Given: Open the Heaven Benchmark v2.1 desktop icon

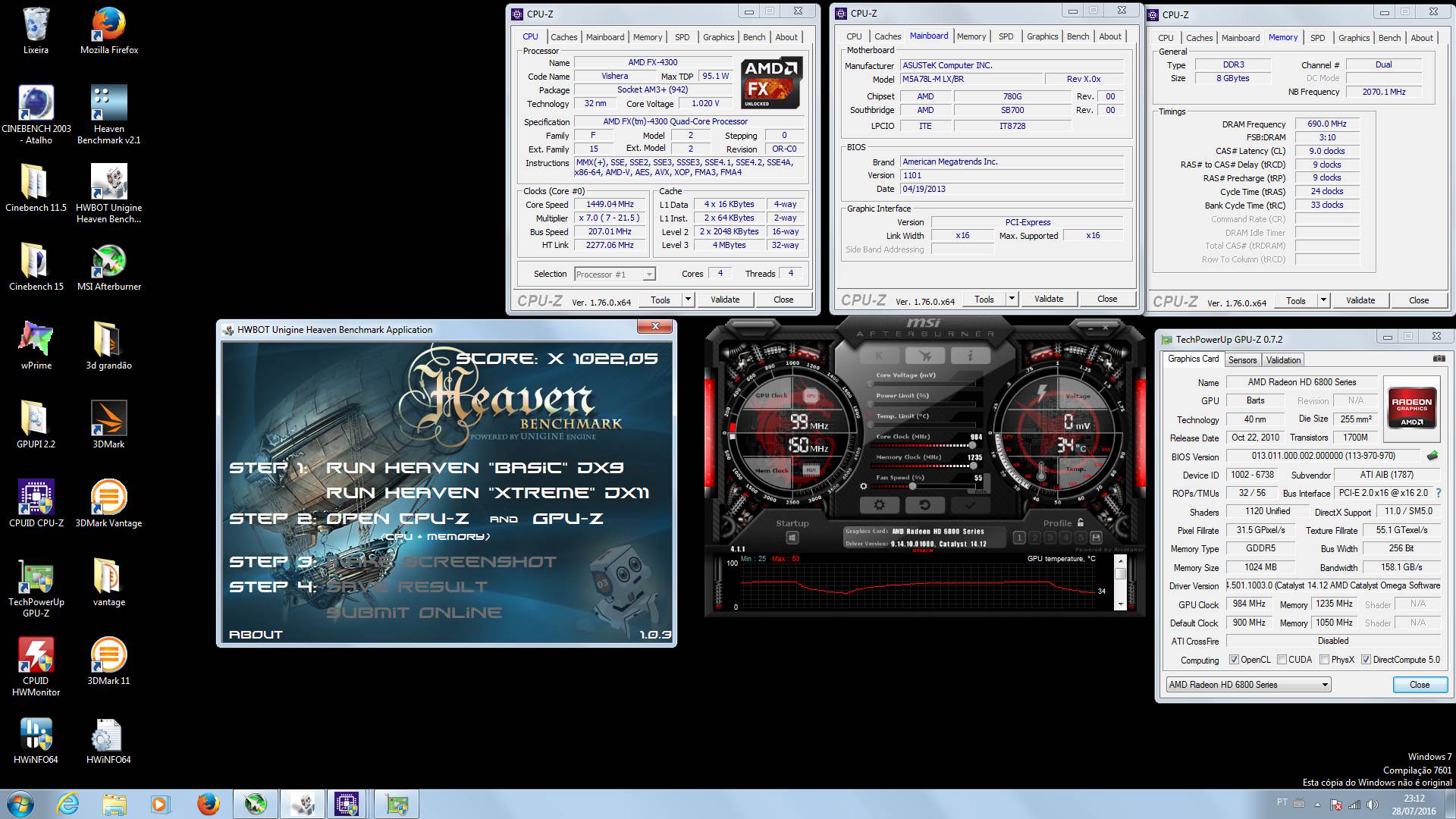Looking at the screenshot, I should pyautogui.click(x=109, y=115).
